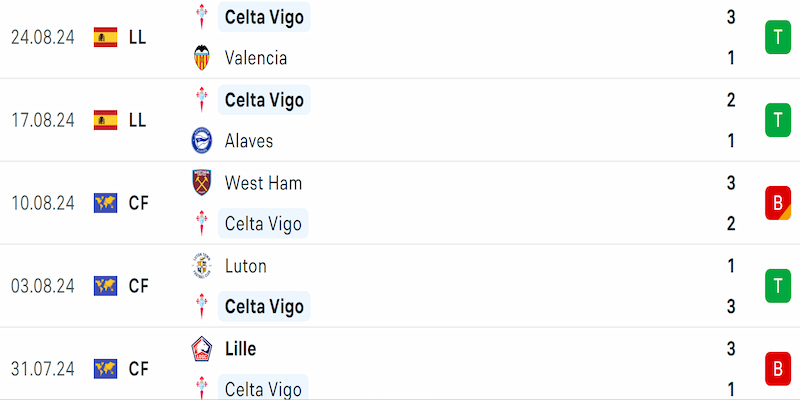Screen dimensions: 800x400
Task: Click green T badge for Luton match
Action: click(x=778, y=286)
